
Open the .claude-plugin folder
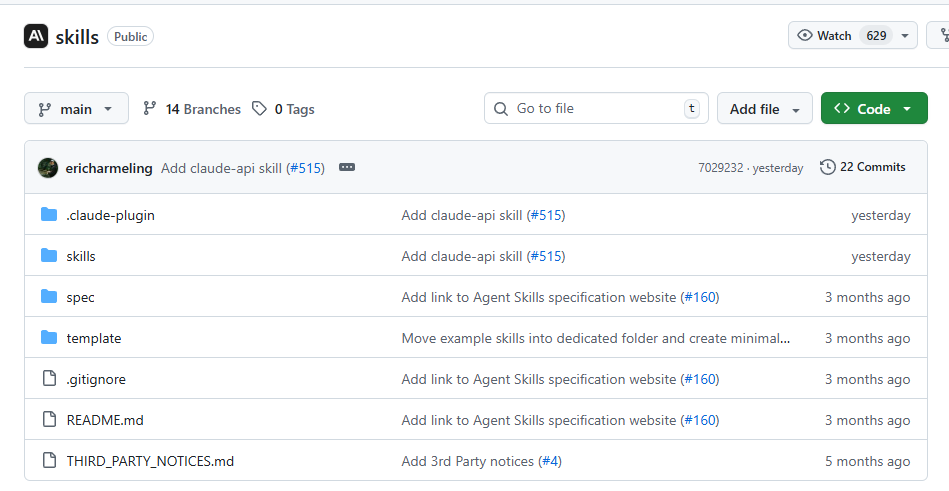110,216
